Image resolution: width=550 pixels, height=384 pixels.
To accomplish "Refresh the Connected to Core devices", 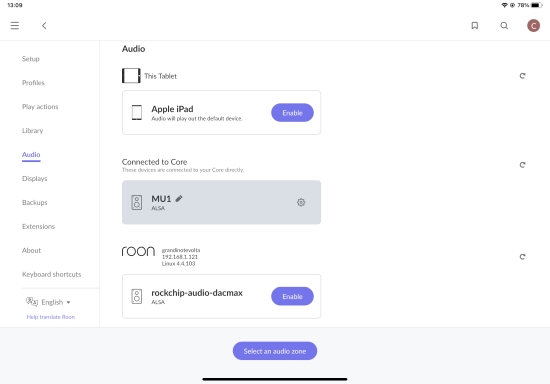I will click(522, 165).
